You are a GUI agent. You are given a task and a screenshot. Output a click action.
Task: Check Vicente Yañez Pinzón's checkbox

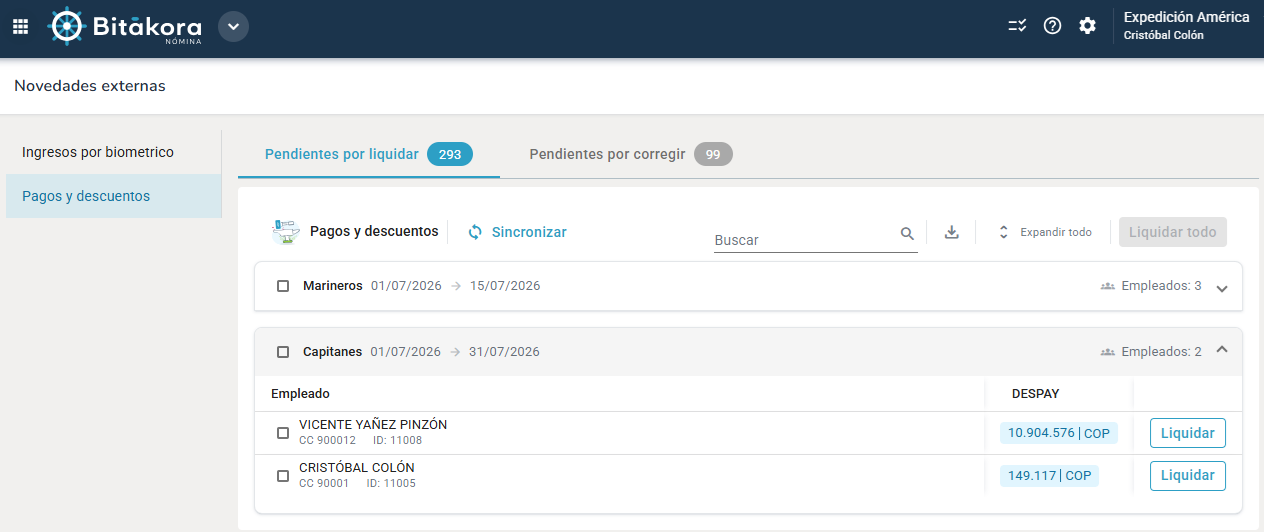coord(283,433)
